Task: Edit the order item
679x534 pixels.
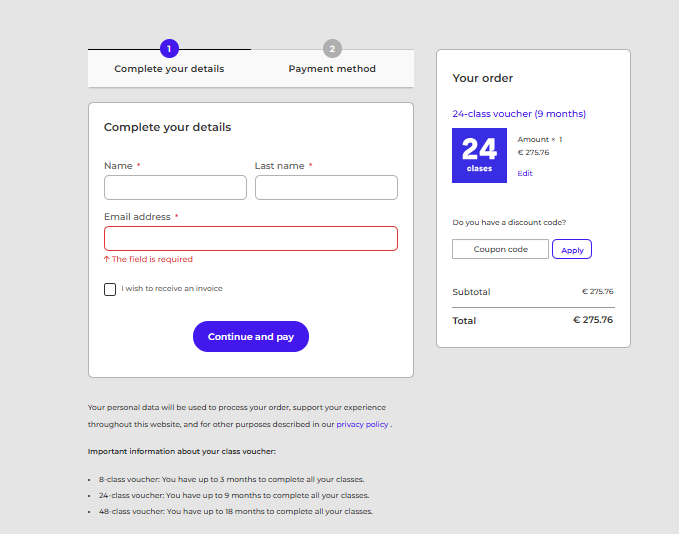Action: pos(525,173)
